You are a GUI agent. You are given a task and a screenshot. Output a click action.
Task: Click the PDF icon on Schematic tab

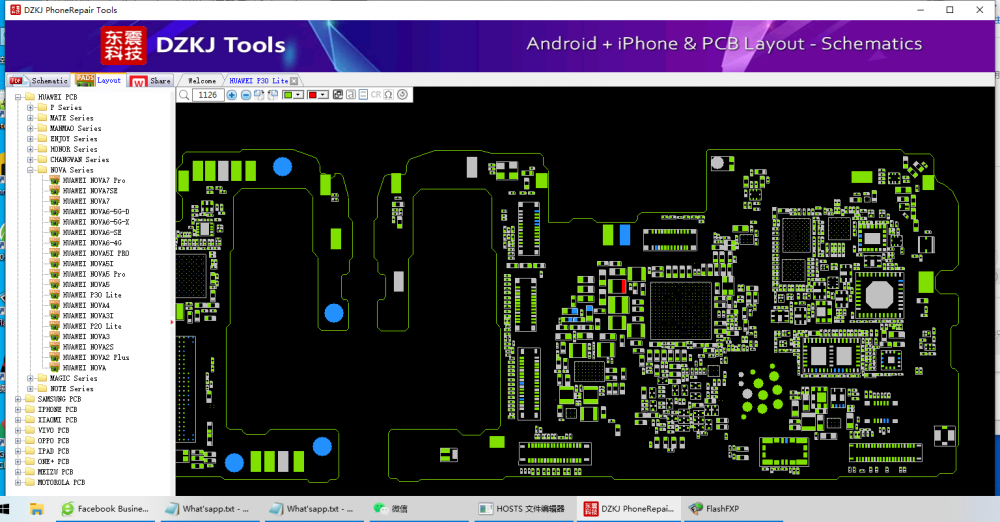pos(17,80)
